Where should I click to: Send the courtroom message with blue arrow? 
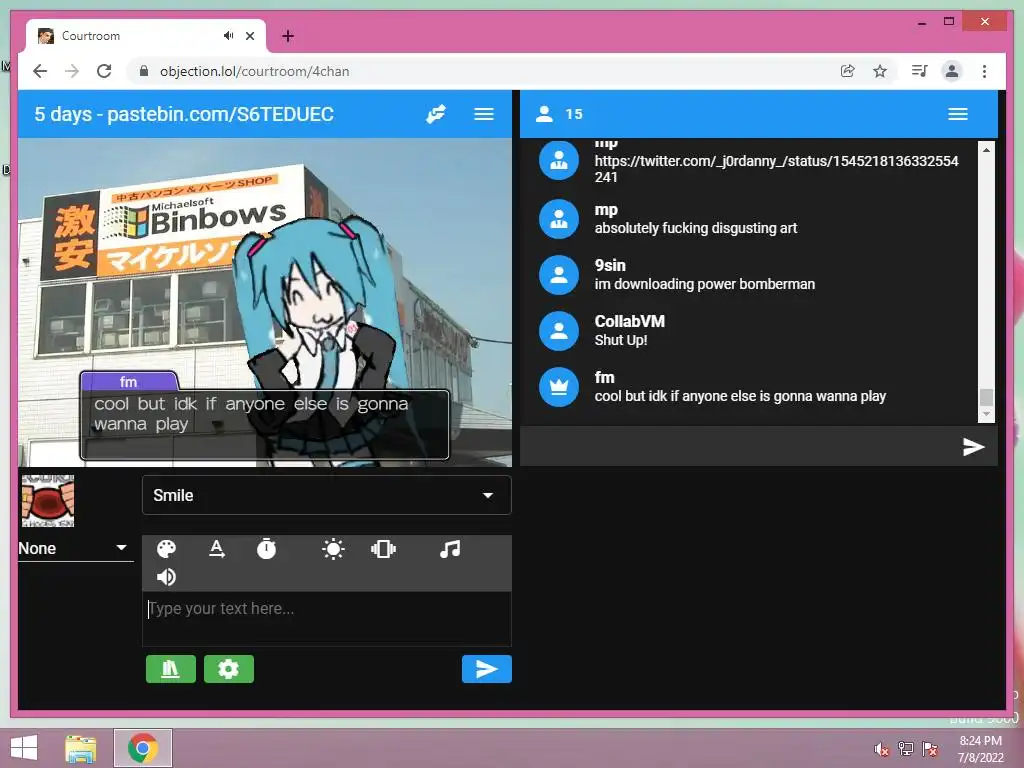point(487,669)
